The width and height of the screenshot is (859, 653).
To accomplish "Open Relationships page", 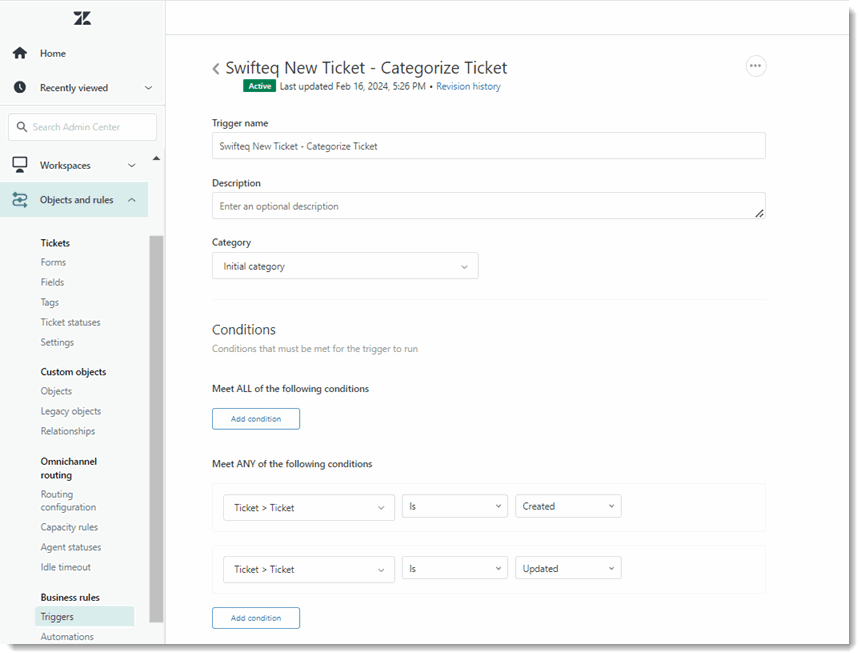I will click(x=67, y=431).
